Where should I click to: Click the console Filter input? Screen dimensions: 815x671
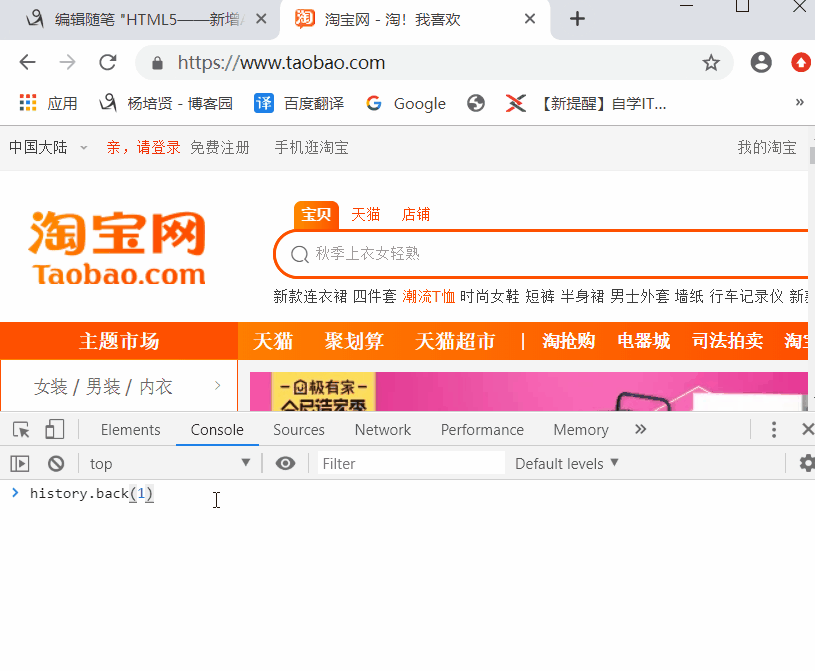[x=411, y=463]
